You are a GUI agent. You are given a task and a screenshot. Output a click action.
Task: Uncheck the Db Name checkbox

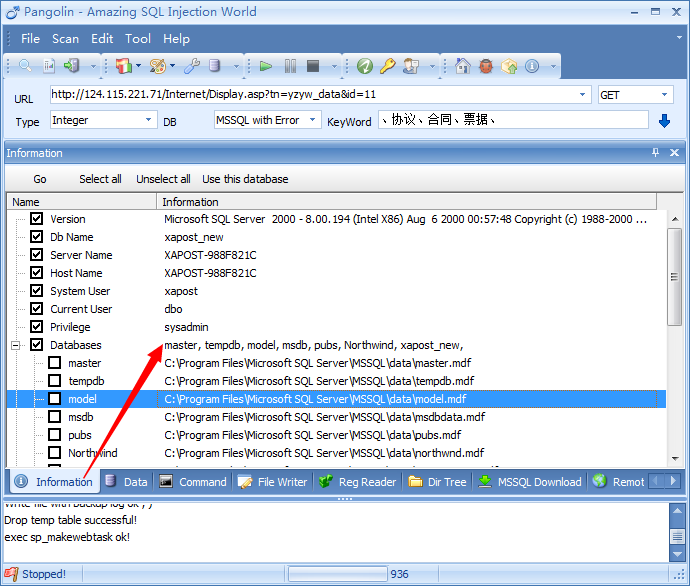pos(37,237)
